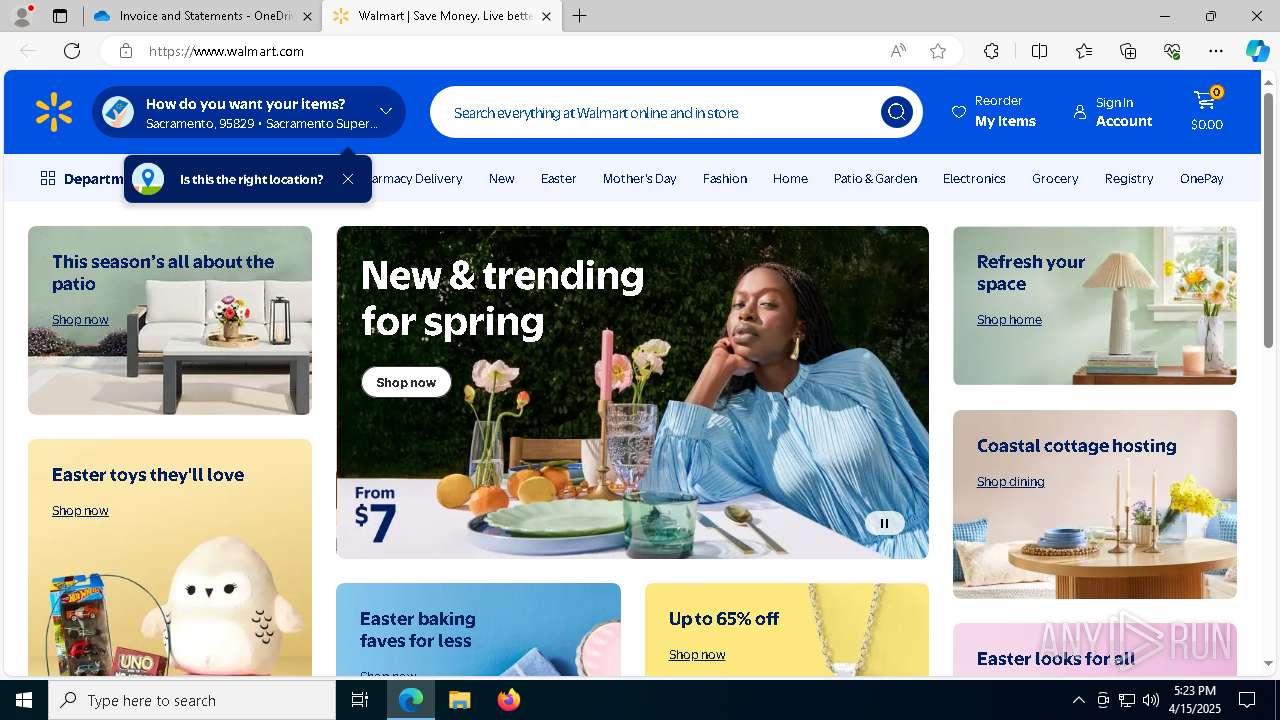Open the Patio & Garden nav link

[x=875, y=178]
